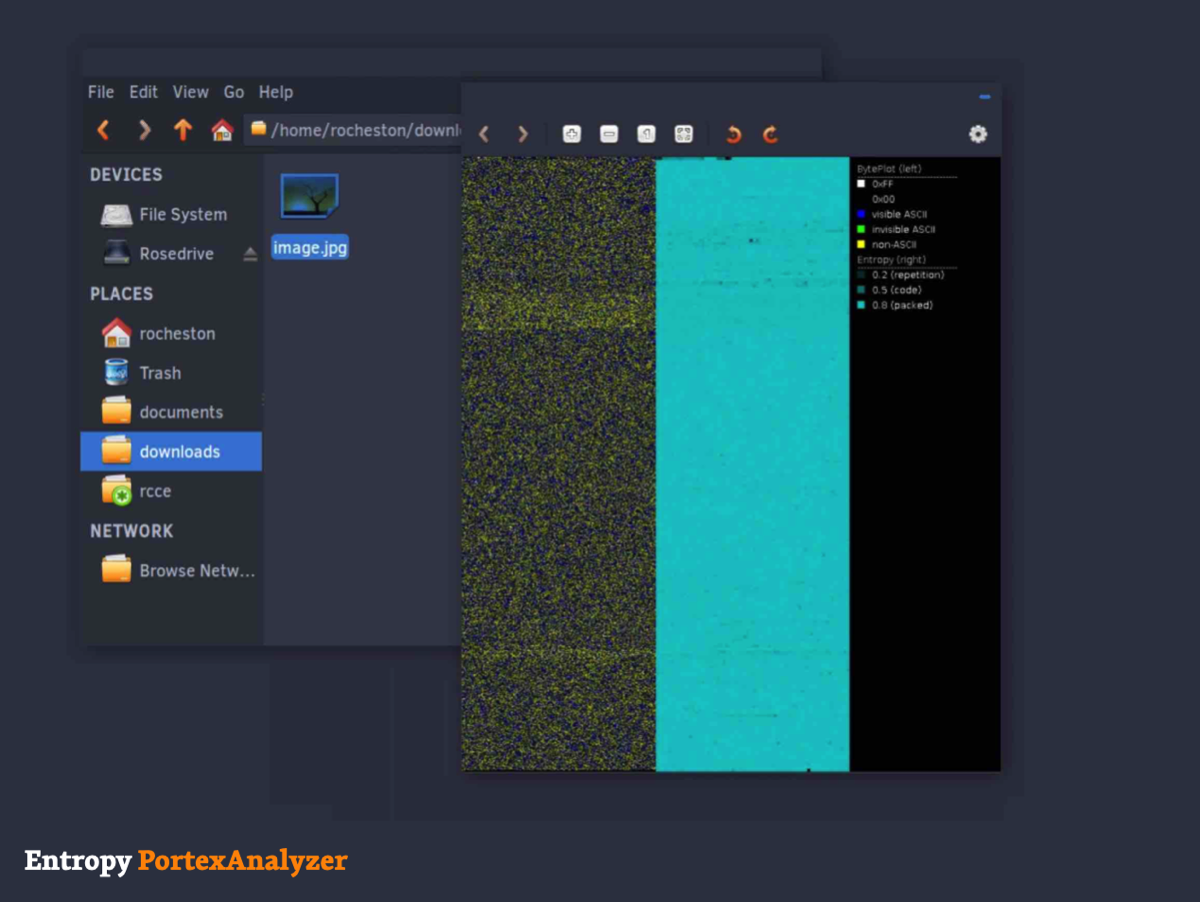1200x902 pixels.
Task: Open image viewer settings gear
Action: pyautogui.click(x=977, y=134)
